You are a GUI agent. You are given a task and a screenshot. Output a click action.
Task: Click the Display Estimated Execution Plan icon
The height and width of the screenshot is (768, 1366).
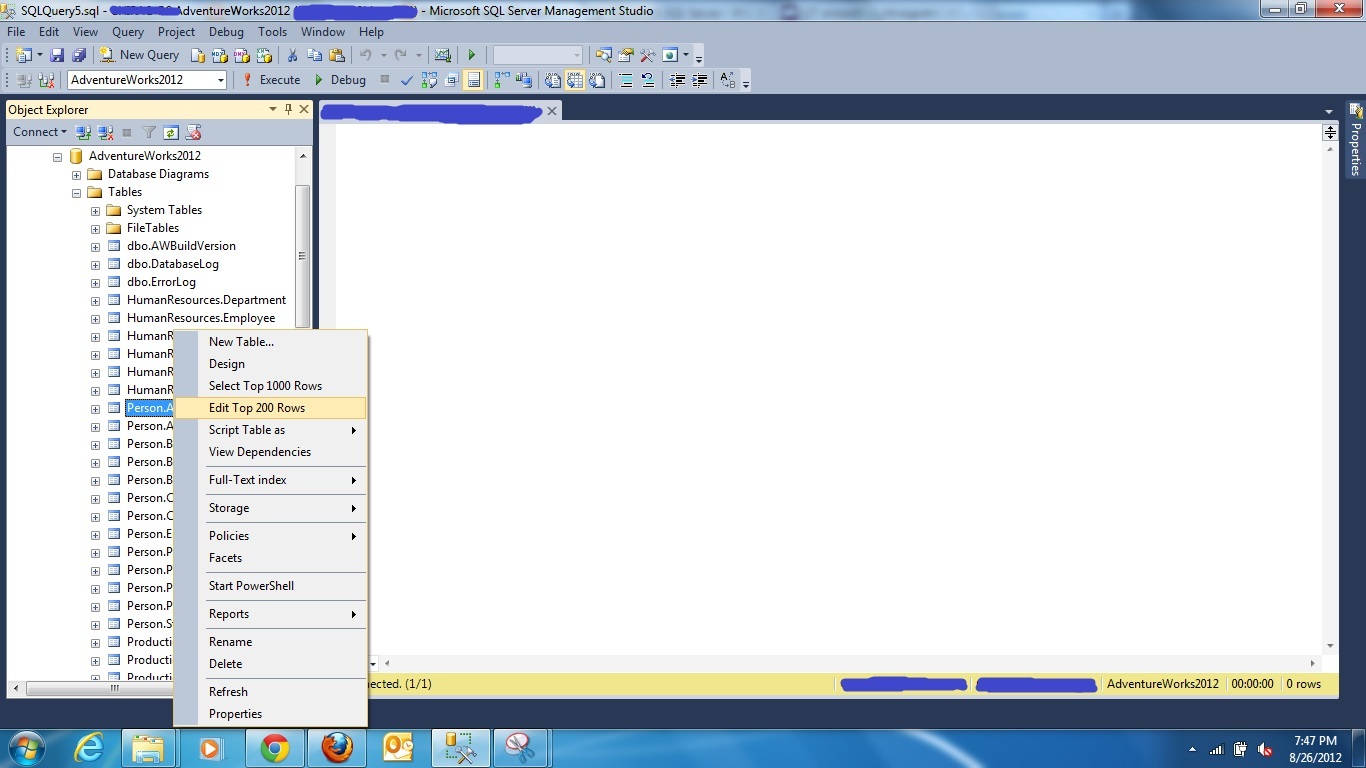click(429, 80)
